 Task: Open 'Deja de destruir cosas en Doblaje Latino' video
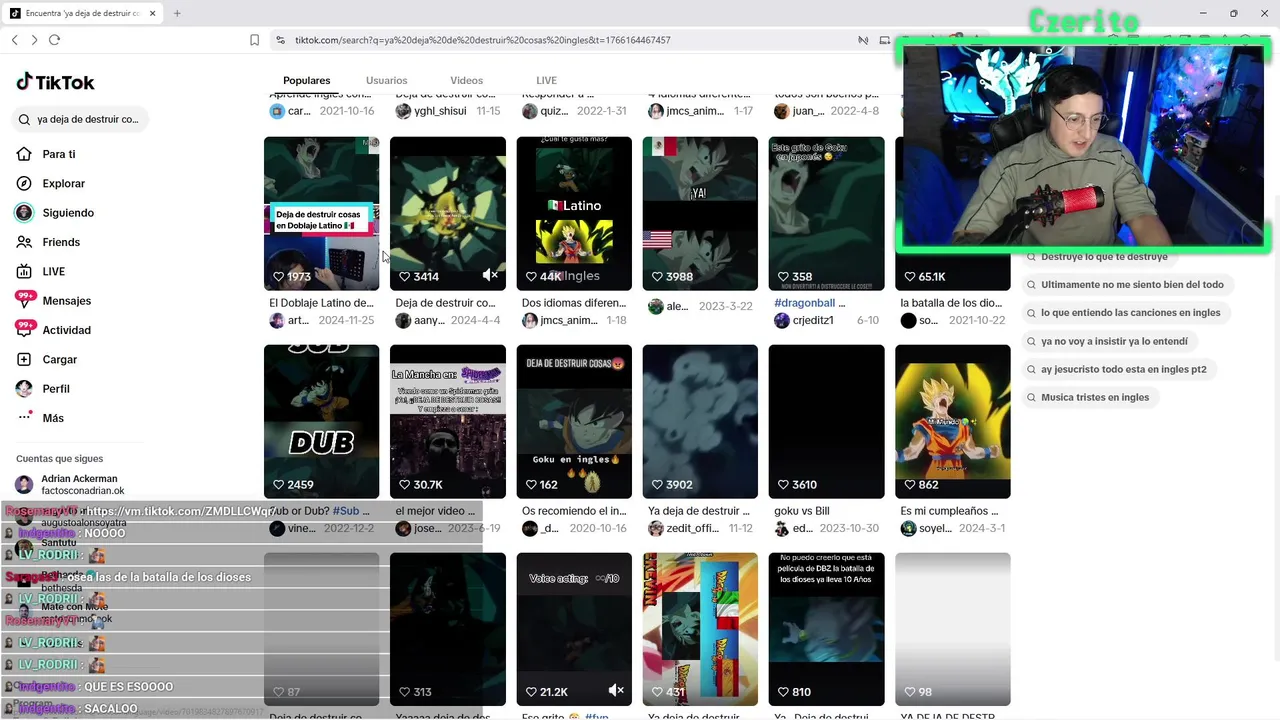pos(321,213)
